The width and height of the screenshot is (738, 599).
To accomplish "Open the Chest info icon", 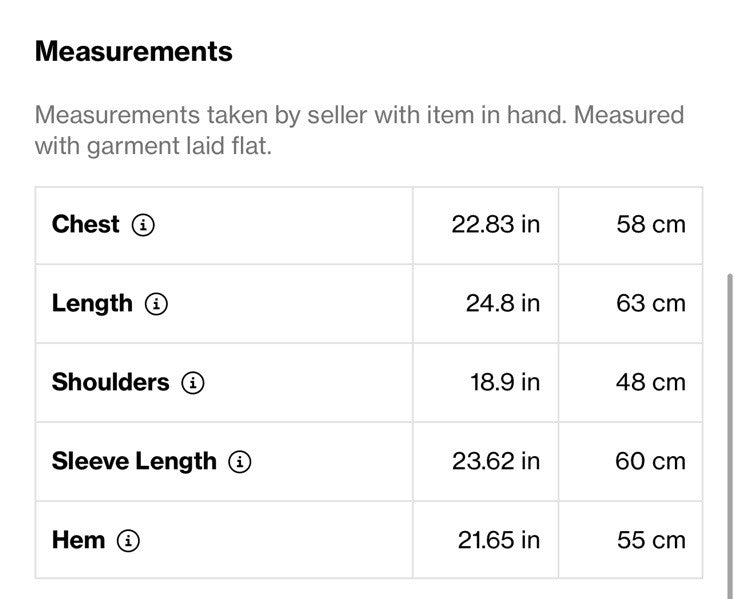I will [143, 225].
